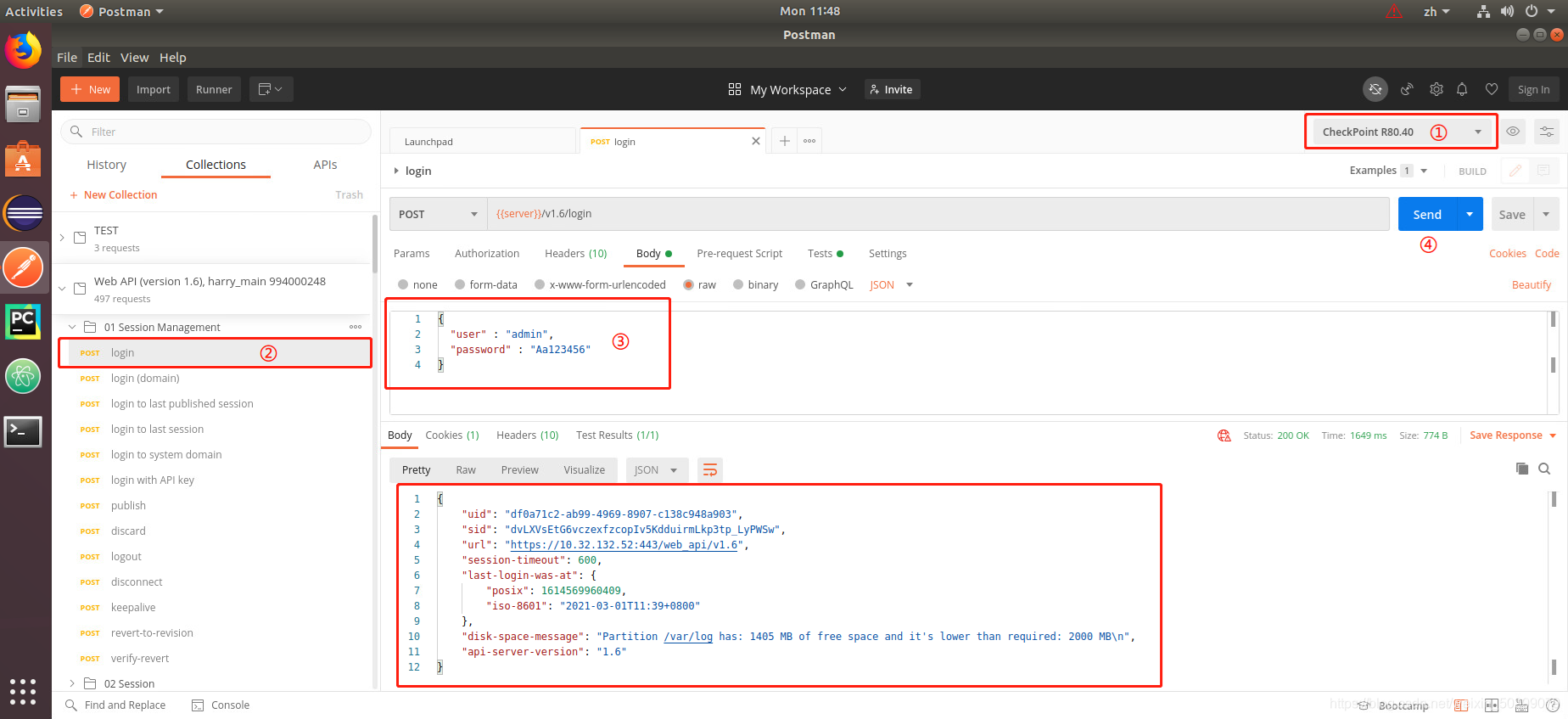Open 01 Session Management folder options ellipsis

pyautogui.click(x=356, y=327)
